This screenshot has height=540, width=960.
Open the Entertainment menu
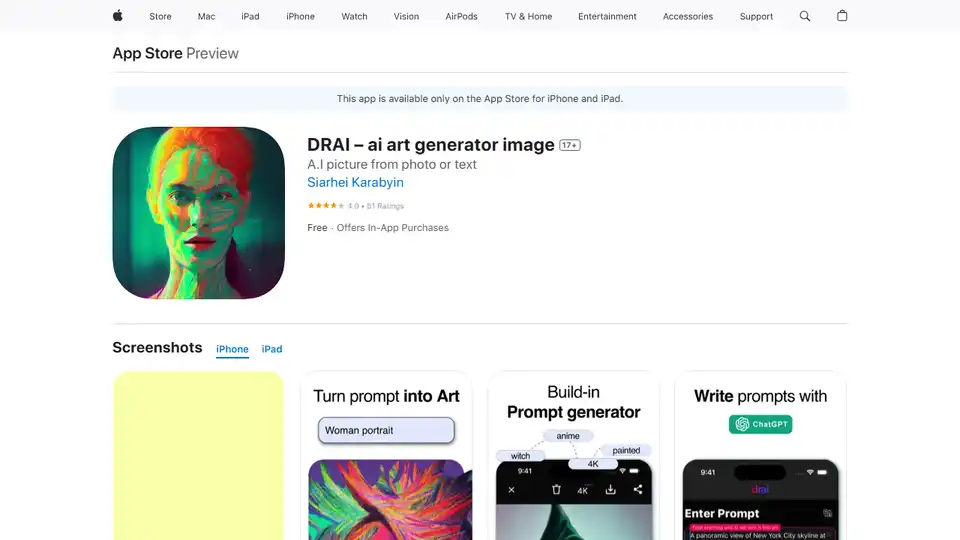[x=607, y=17]
